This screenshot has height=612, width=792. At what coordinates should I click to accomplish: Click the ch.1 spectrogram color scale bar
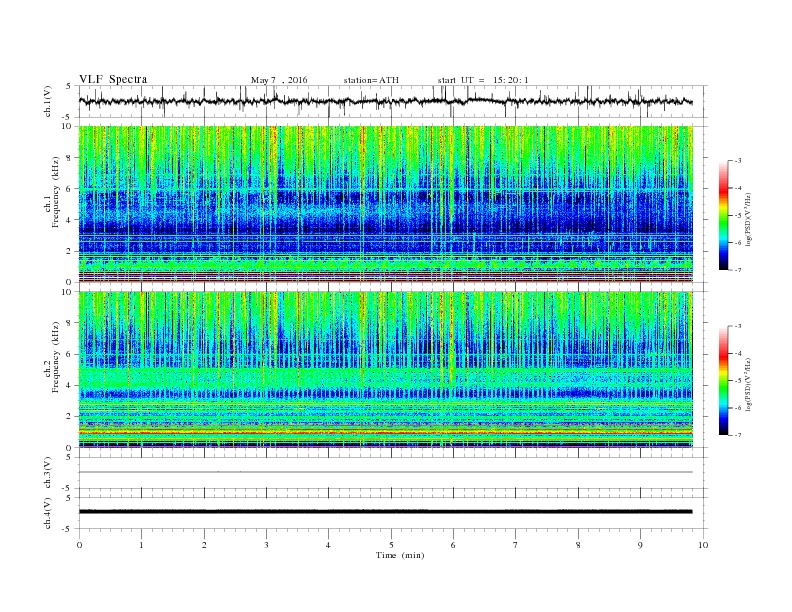(723, 216)
